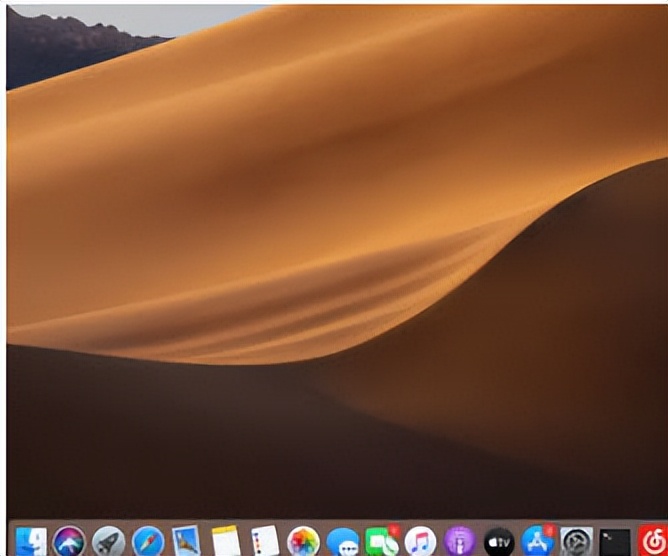Launch Siri from the Dock
668x556 pixels.
(x=69, y=542)
